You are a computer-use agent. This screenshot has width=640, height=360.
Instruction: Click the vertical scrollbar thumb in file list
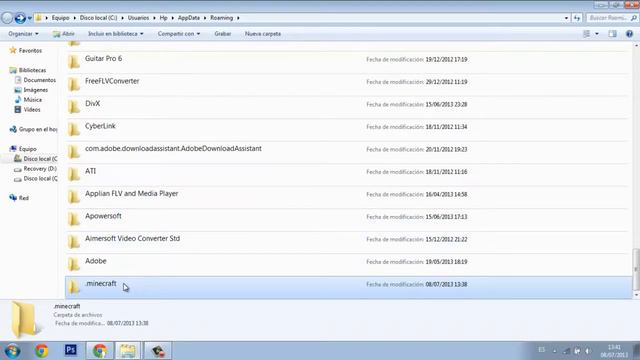[x=636, y=269]
